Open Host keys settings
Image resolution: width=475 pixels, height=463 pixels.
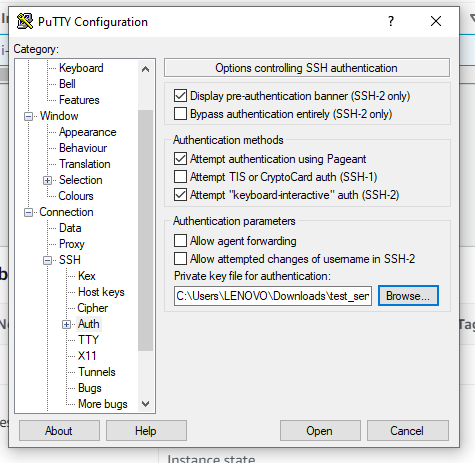click(x=101, y=292)
